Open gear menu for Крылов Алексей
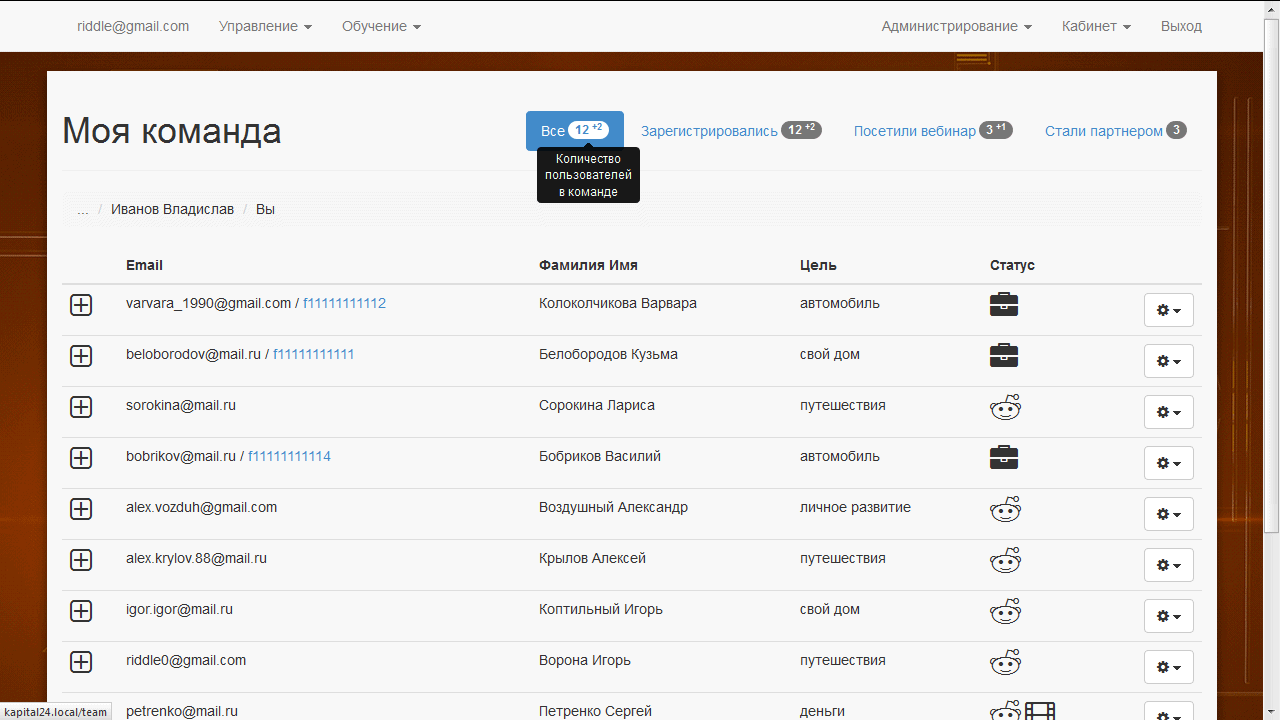This screenshot has height=720, width=1280. [1168, 565]
